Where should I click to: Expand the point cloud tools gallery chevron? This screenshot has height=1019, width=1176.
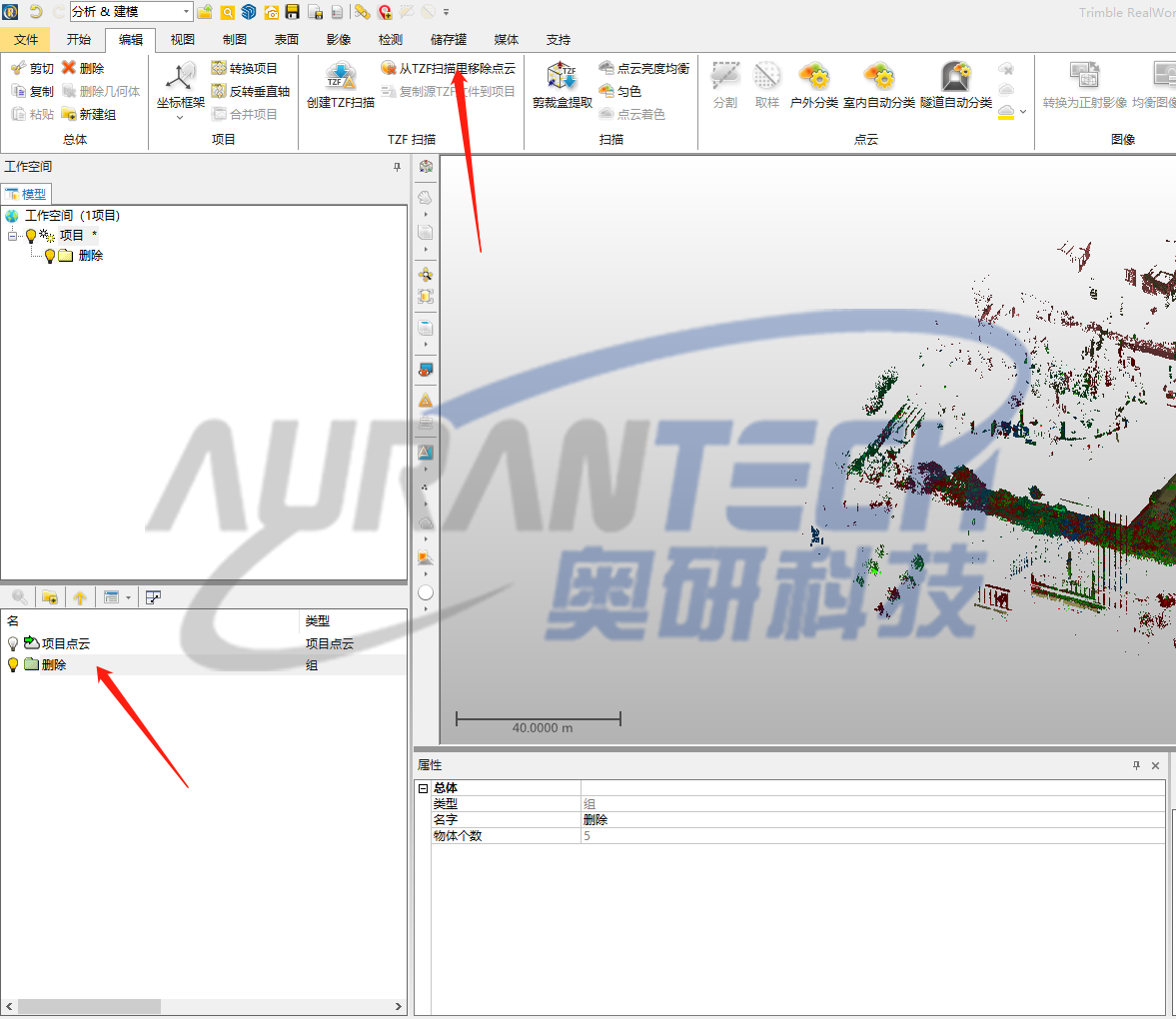pos(1023,112)
